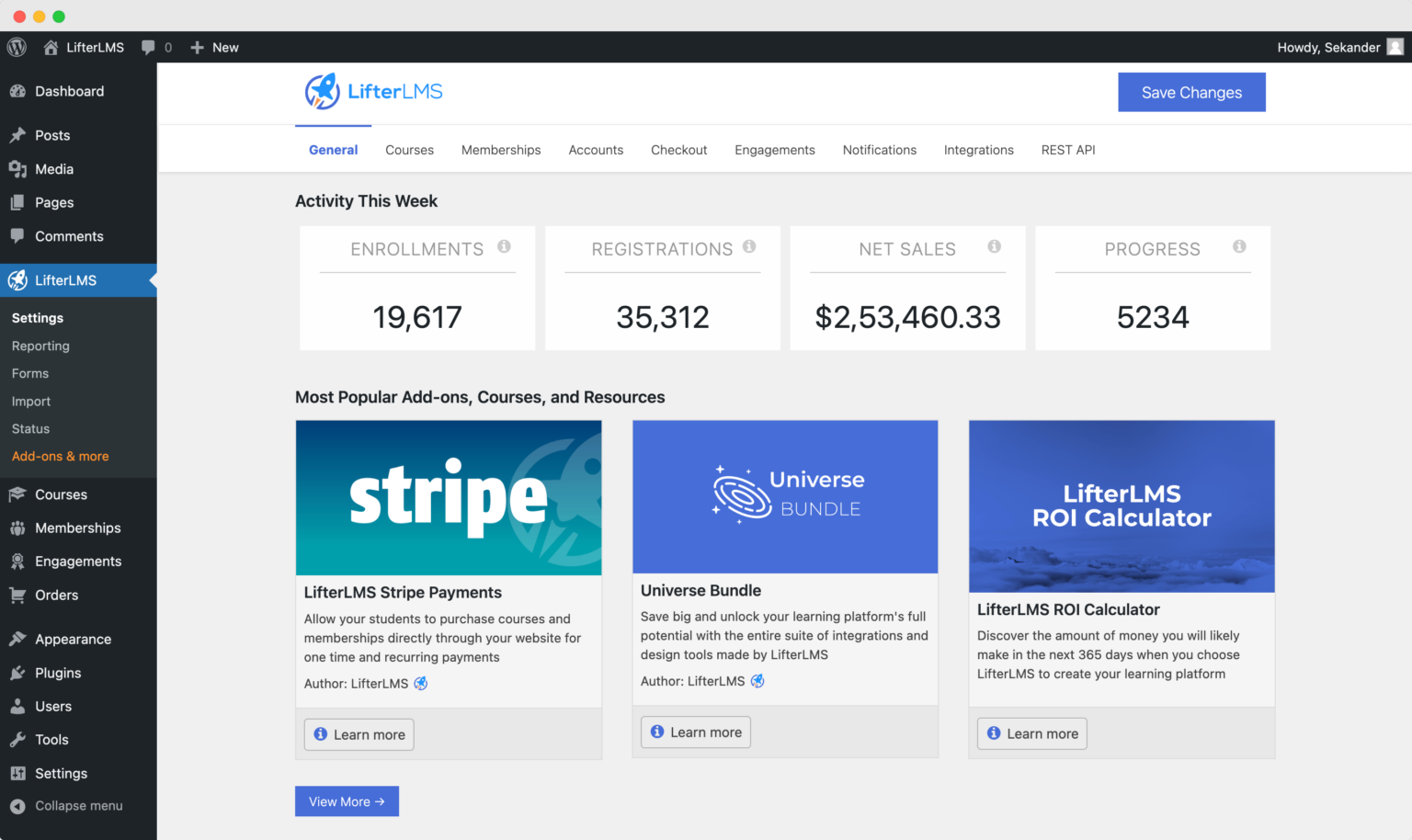Click the Save Changes button

pos(1191,92)
